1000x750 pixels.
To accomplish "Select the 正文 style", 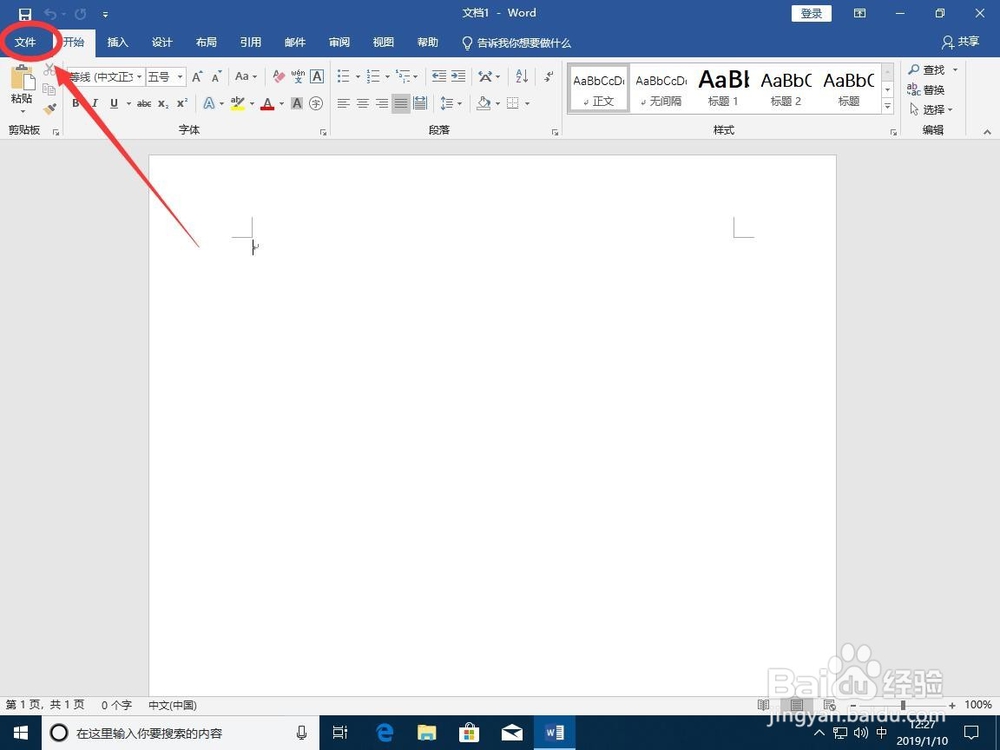I will pos(599,89).
